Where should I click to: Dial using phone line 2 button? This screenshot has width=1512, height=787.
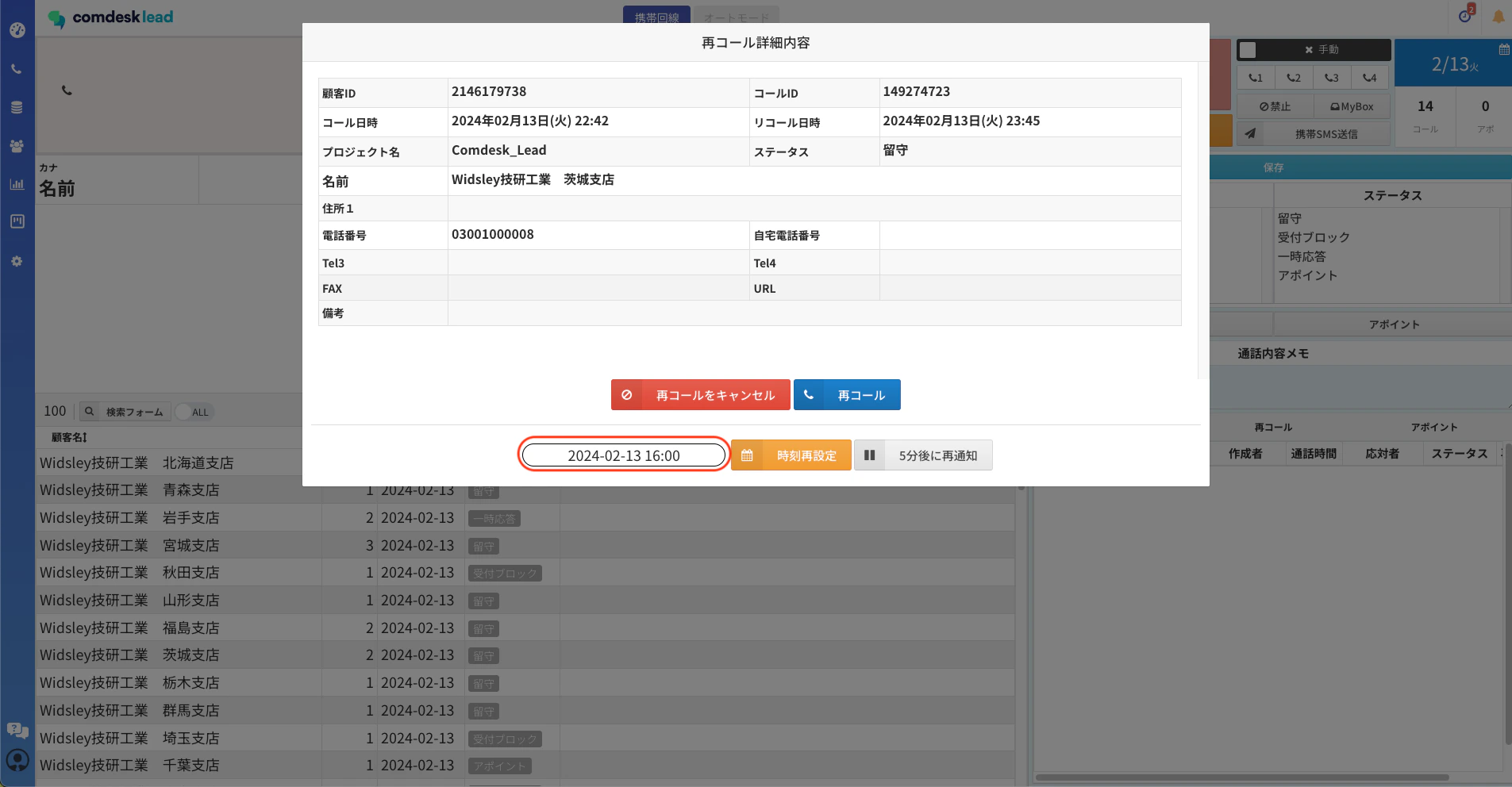tap(1294, 78)
